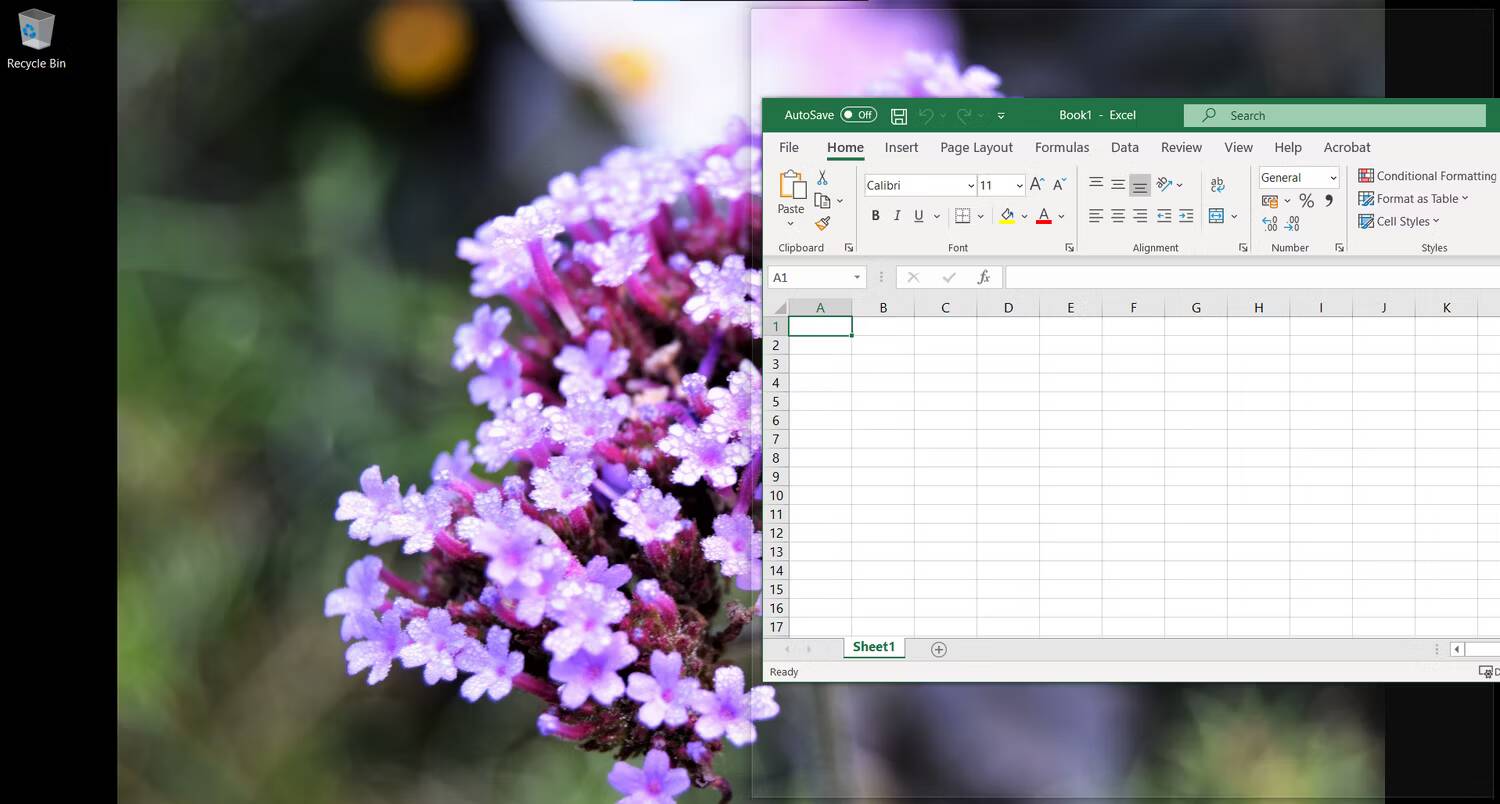Select the Increase Font Size icon
Screen dimensions: 1500x804
pyautogui.click(x=1036, y=184)
